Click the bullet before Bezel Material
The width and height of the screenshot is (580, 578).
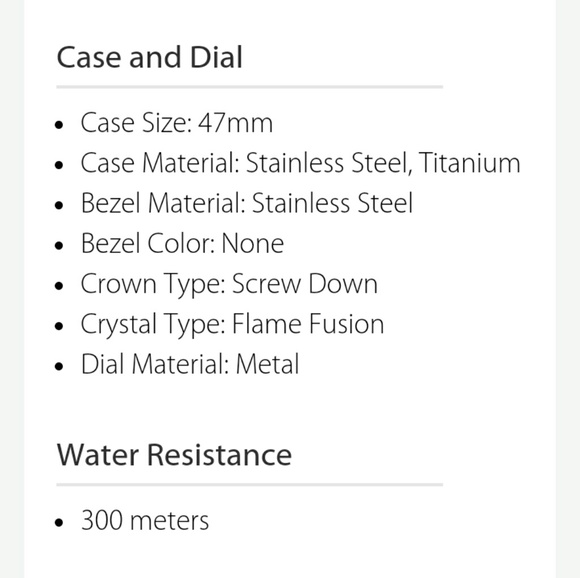point(59,205)
